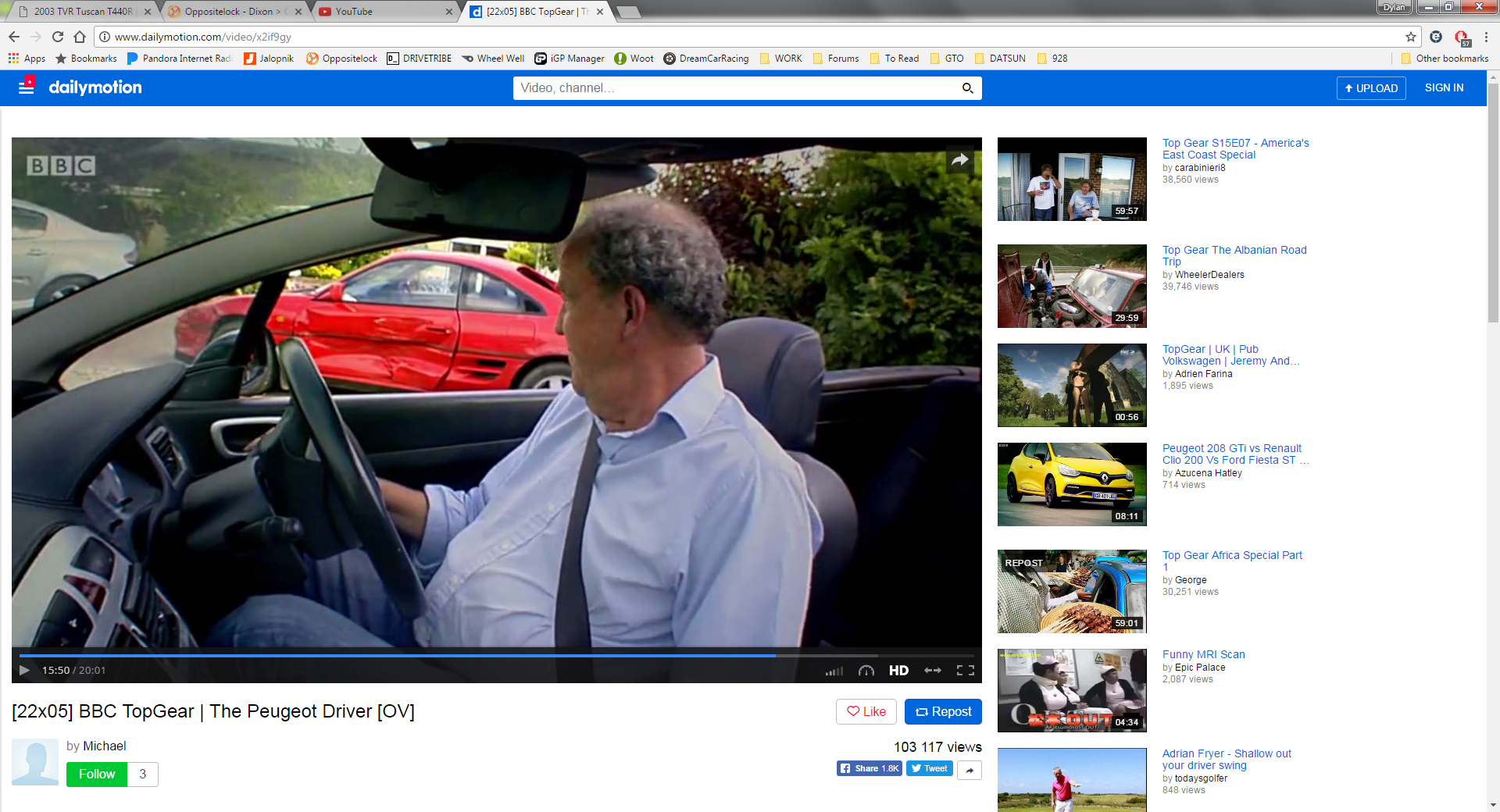Open the Dailymotion hamburger menu

[27, 87]
